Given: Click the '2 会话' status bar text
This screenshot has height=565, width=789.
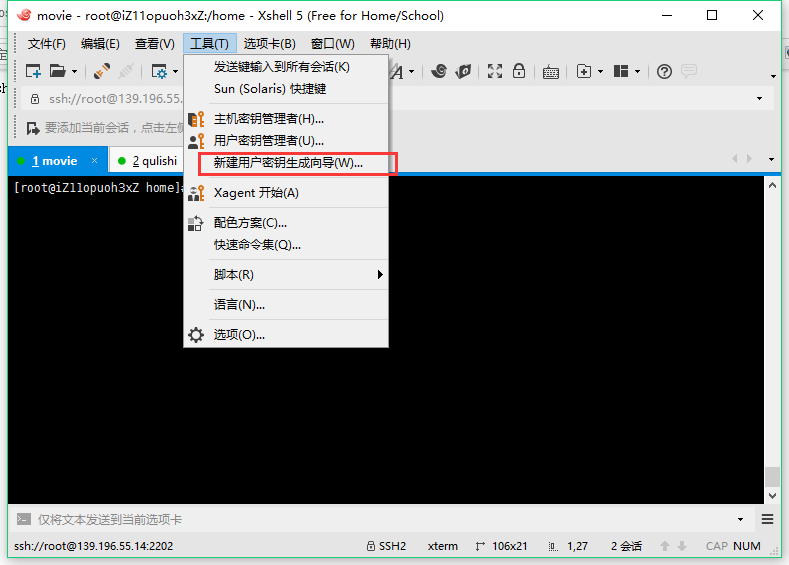Looking at the screenshot, I should pyautogui.click(x=626, y=546).
